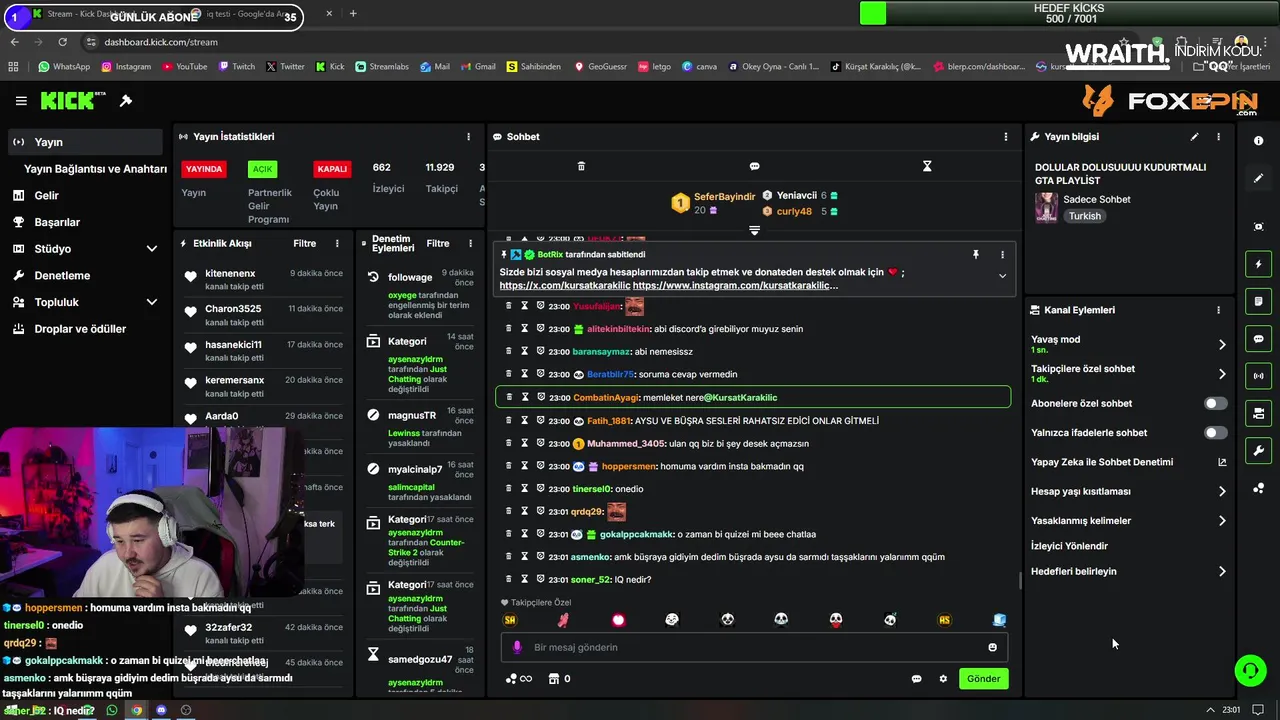The image size is (1280, 720).
Task: Open Yapay Zeka ile Sohbet Denetimi
Action: [x=1128, y=462]
